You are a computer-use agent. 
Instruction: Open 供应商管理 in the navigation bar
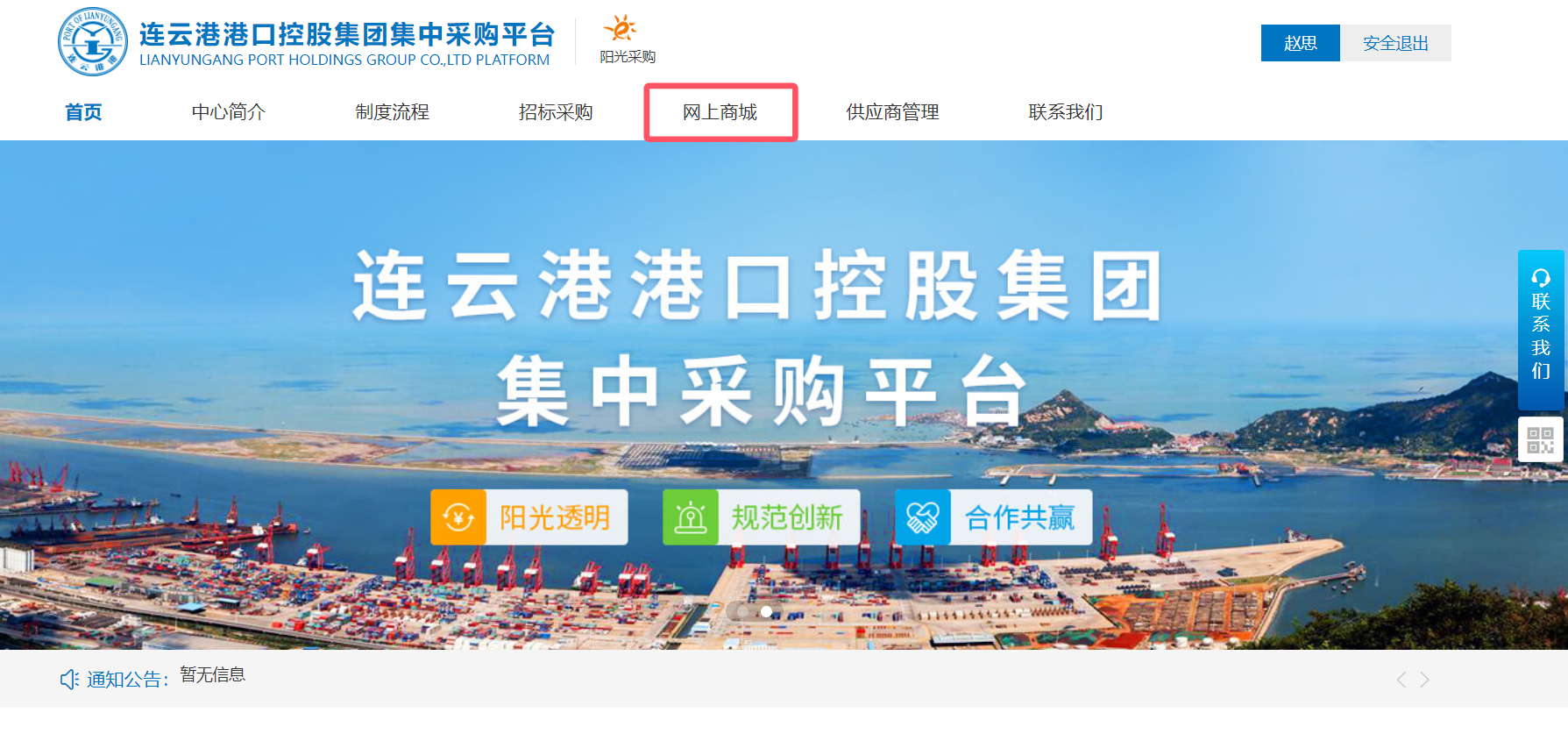click(892, 112)
